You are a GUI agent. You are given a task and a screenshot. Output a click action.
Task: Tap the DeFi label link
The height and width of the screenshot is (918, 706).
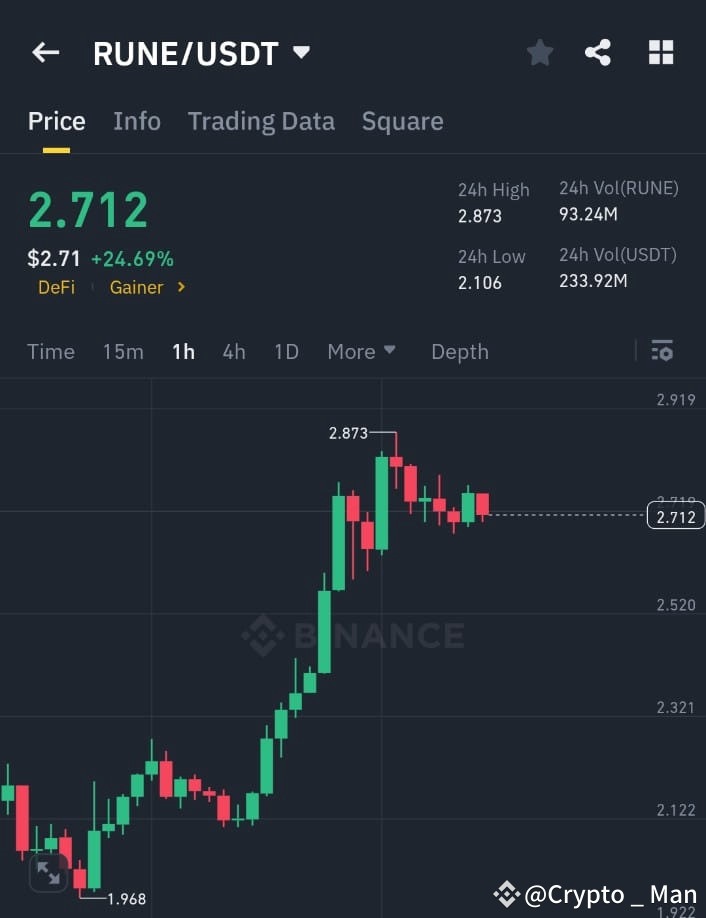(x=57, y=287)
